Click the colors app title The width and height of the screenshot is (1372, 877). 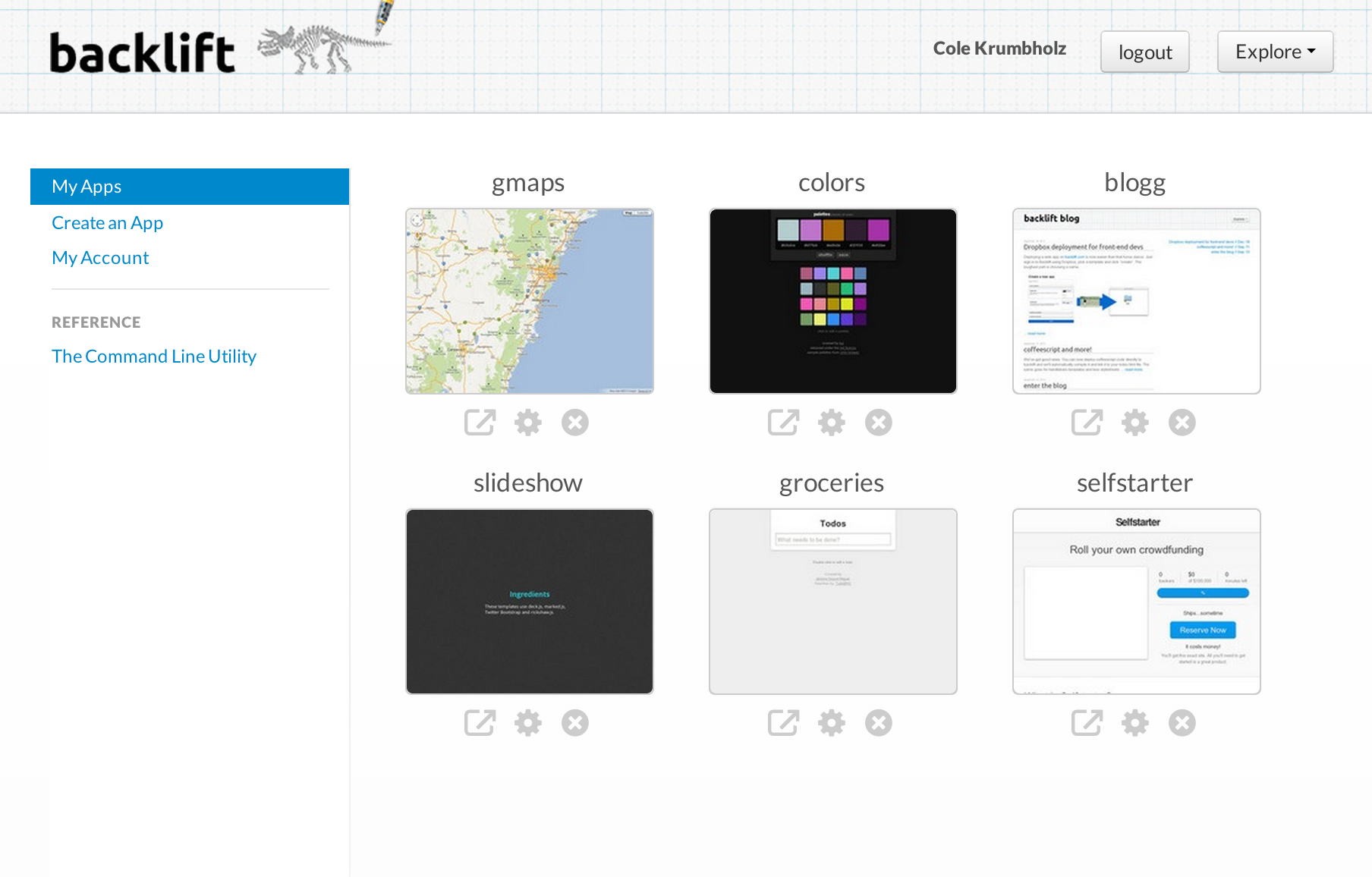pyautogui.click(x=832, y=183)
